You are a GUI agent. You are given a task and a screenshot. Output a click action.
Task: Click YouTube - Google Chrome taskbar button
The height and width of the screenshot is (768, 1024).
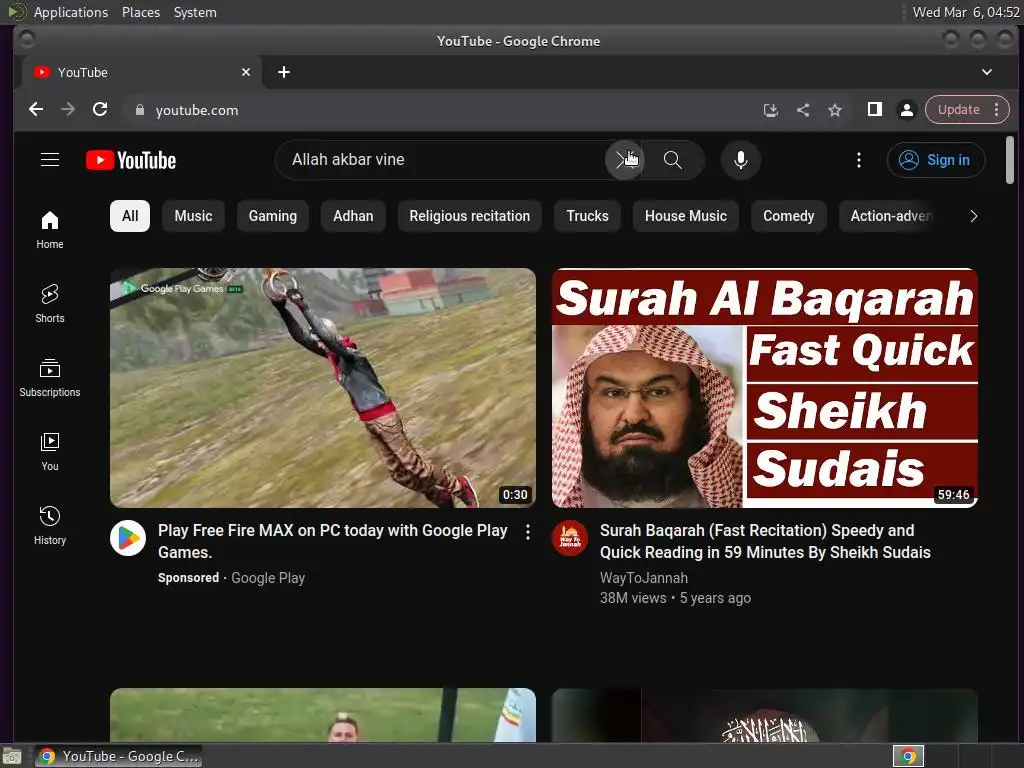point(119,756)
